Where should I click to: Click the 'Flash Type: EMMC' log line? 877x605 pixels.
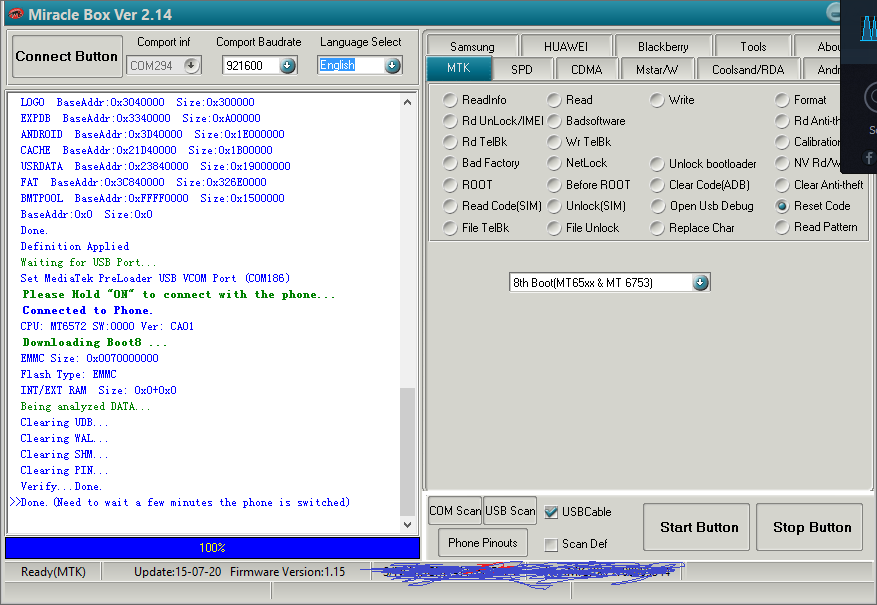pyautogui.click(x=69, y=374)
